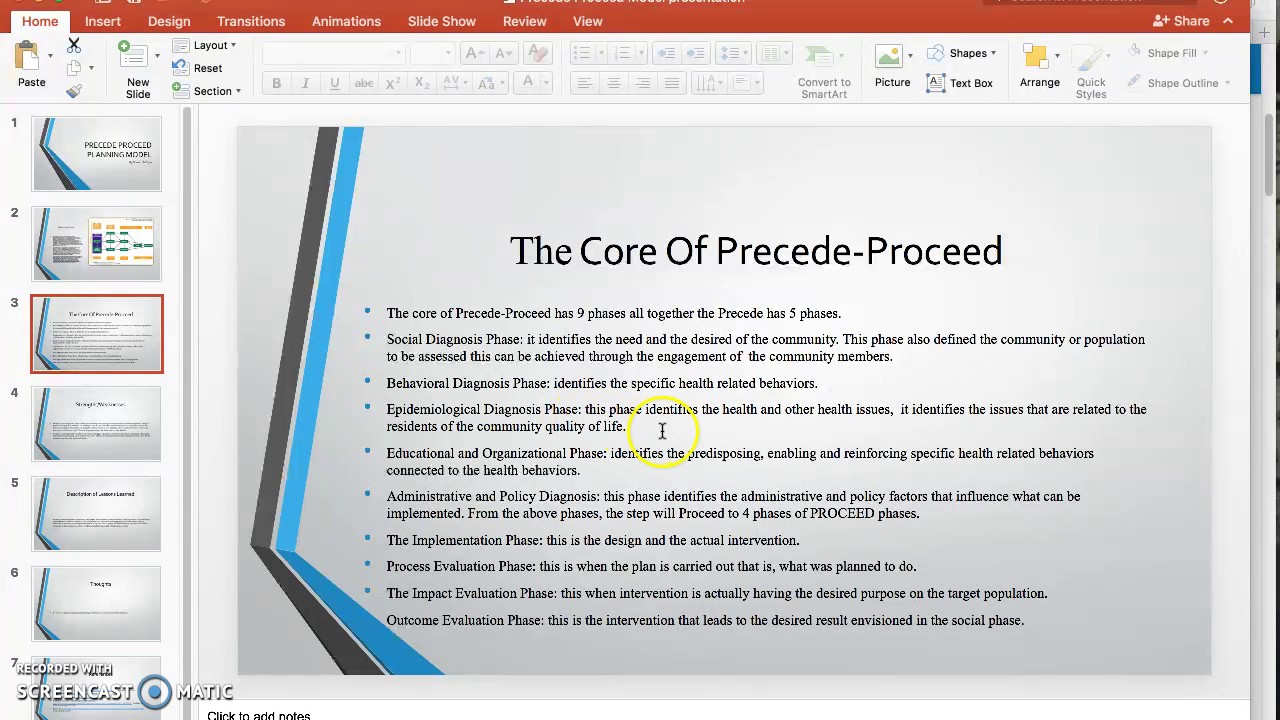The width and height of the screenshot is (1280, 720).
Task: Toggle Subscript formatting
Action: tap(422, 83)
